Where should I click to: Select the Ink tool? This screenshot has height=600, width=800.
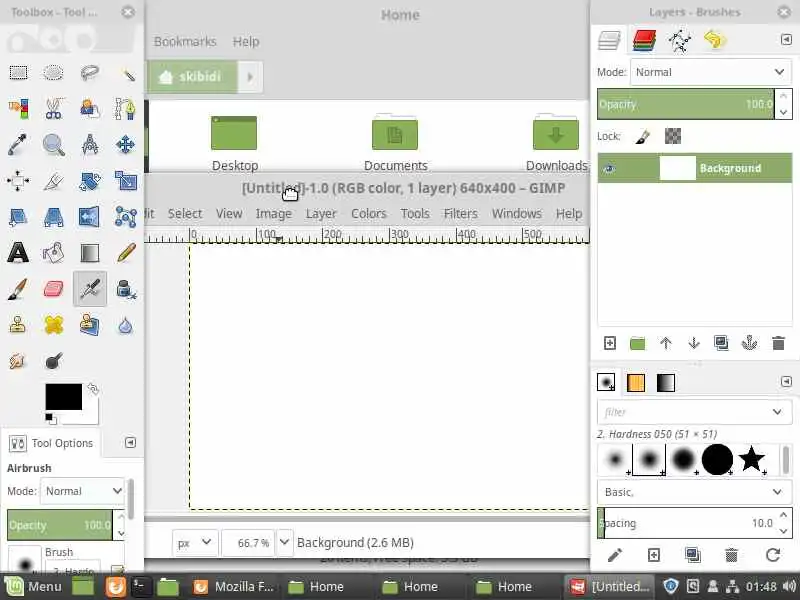(x=126, y=289)
